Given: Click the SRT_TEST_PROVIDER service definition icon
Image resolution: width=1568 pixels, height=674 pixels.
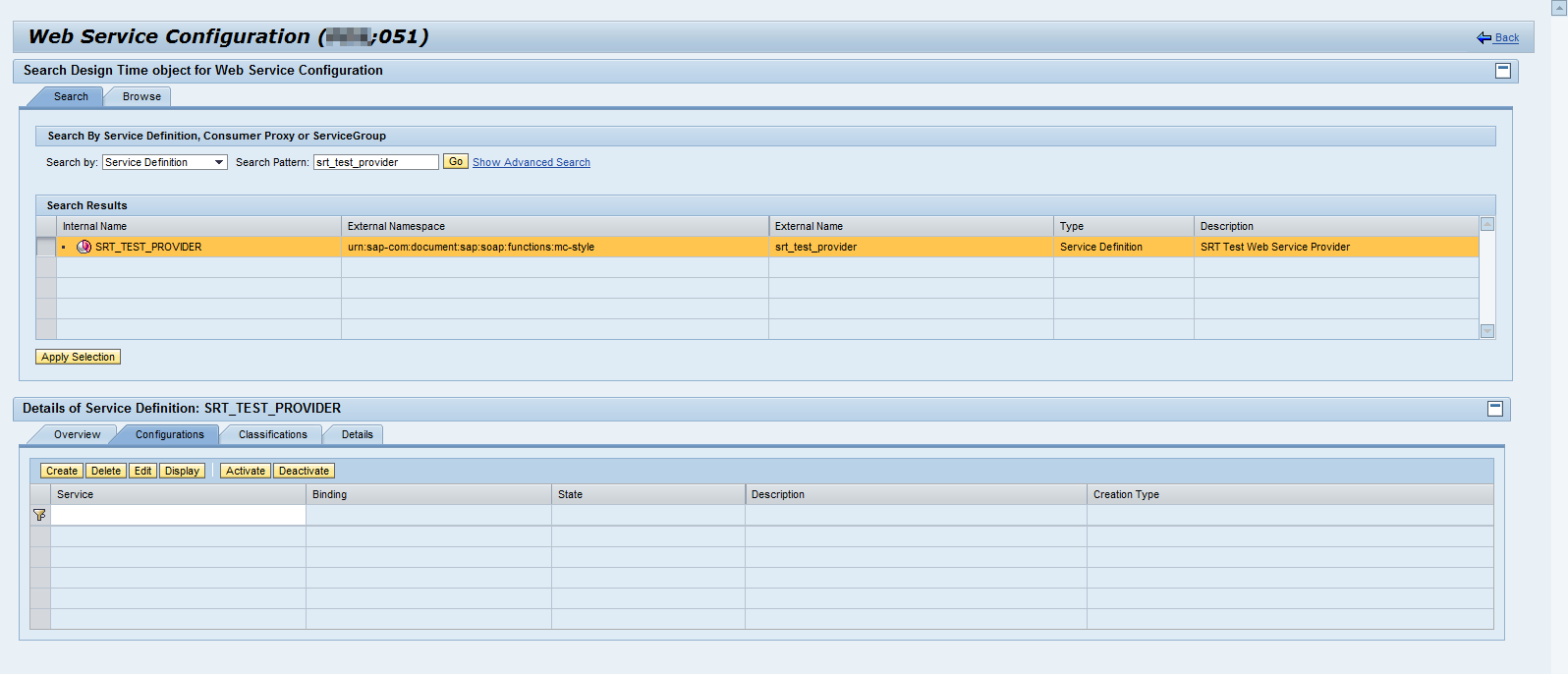Looking at the screenshot, I should (x=84, y=247).
